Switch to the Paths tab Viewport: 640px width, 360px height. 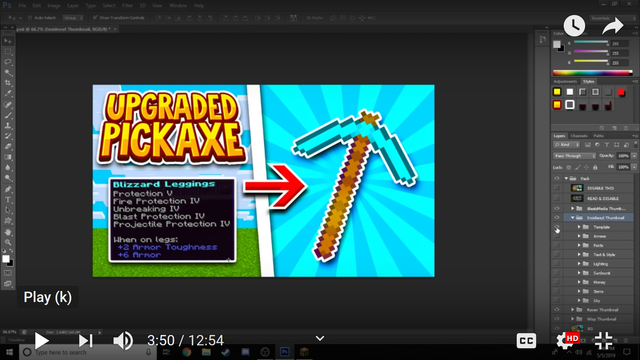click(599, 136)
